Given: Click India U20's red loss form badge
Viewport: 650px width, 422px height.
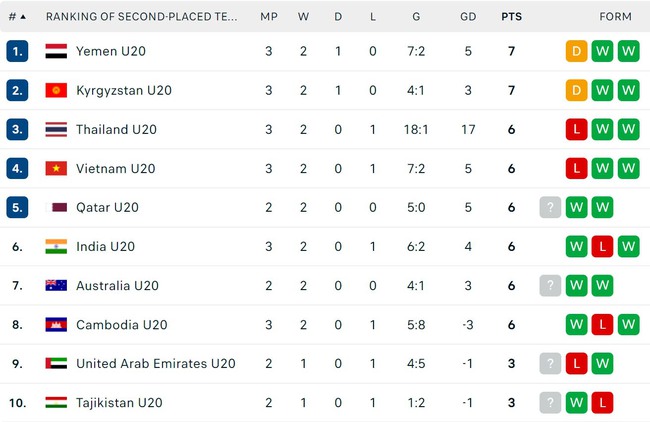Looking at the screenshot, I should click(x=603, y=246).
